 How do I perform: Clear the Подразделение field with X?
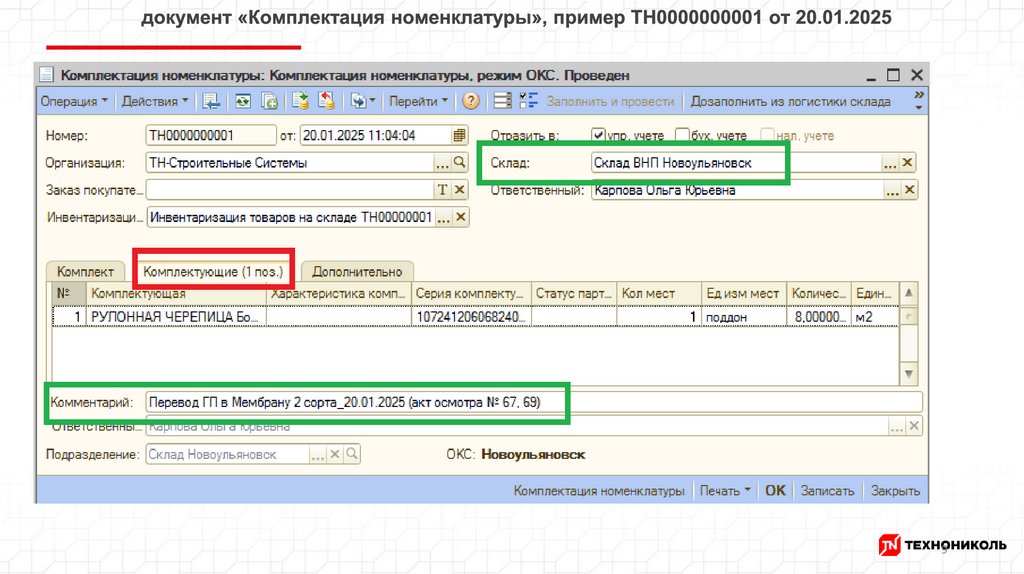(x=335, y=454)
